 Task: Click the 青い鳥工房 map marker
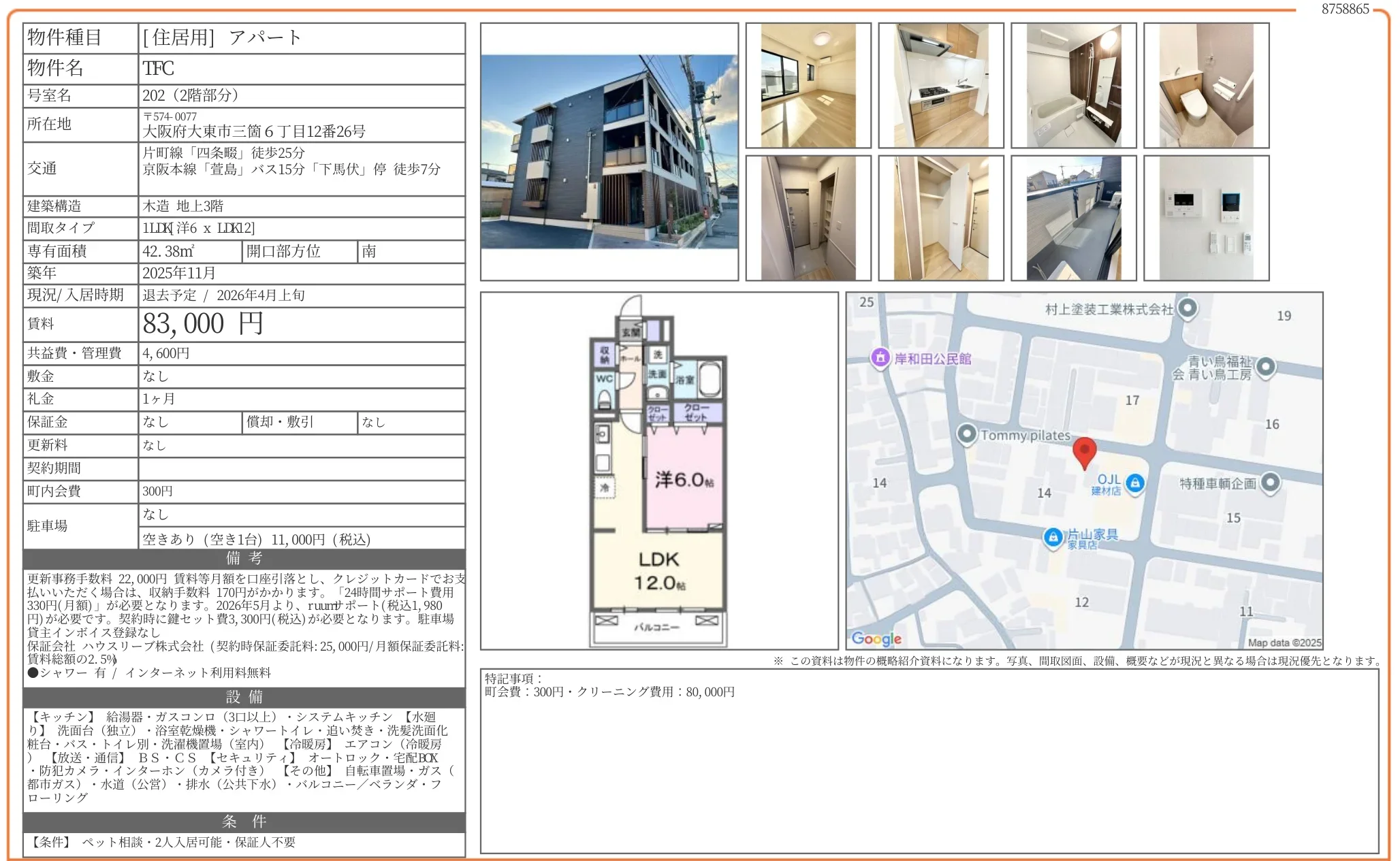(1265, 367)
